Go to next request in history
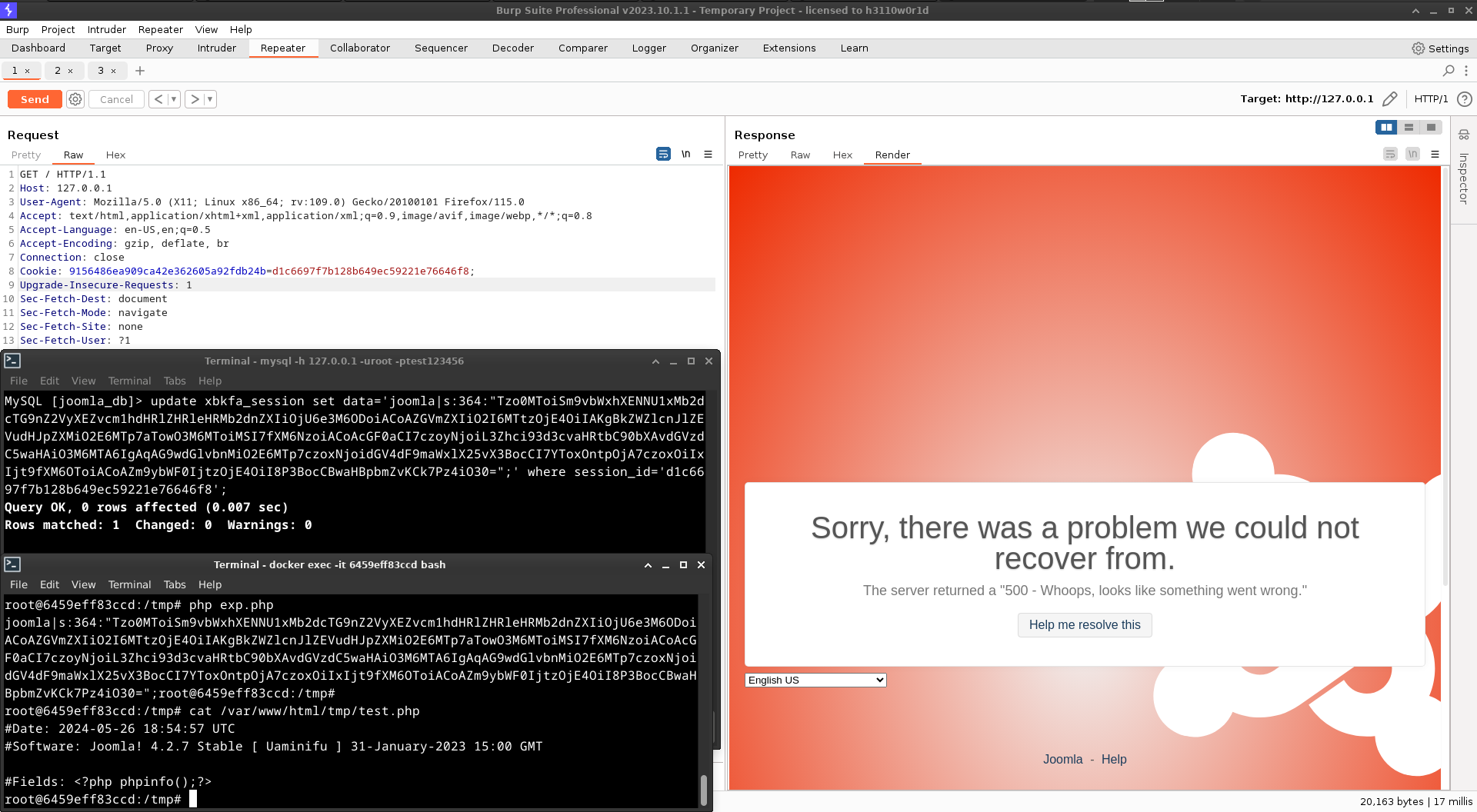 coord(195,99)
